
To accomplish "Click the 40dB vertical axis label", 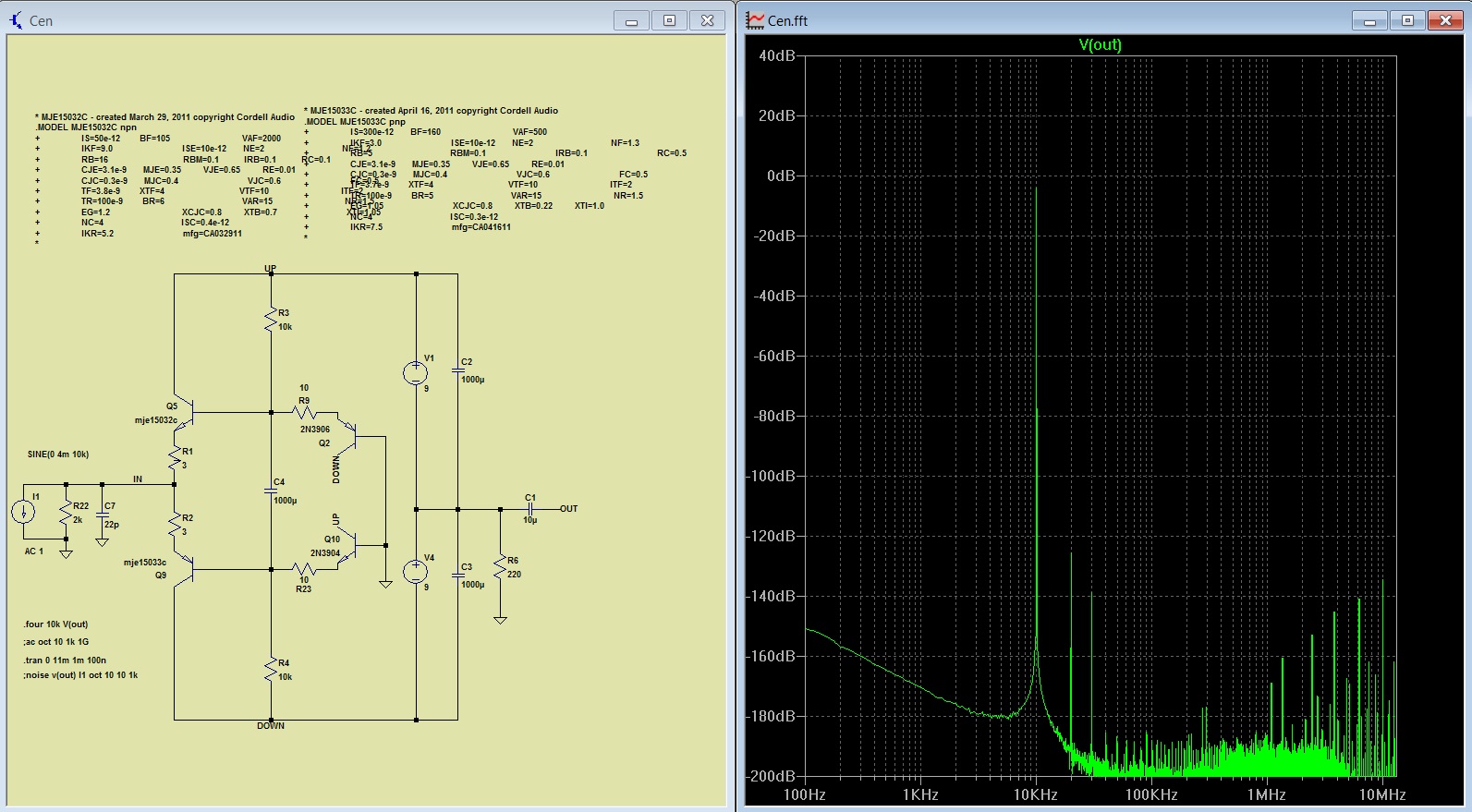I will (777, 55).
